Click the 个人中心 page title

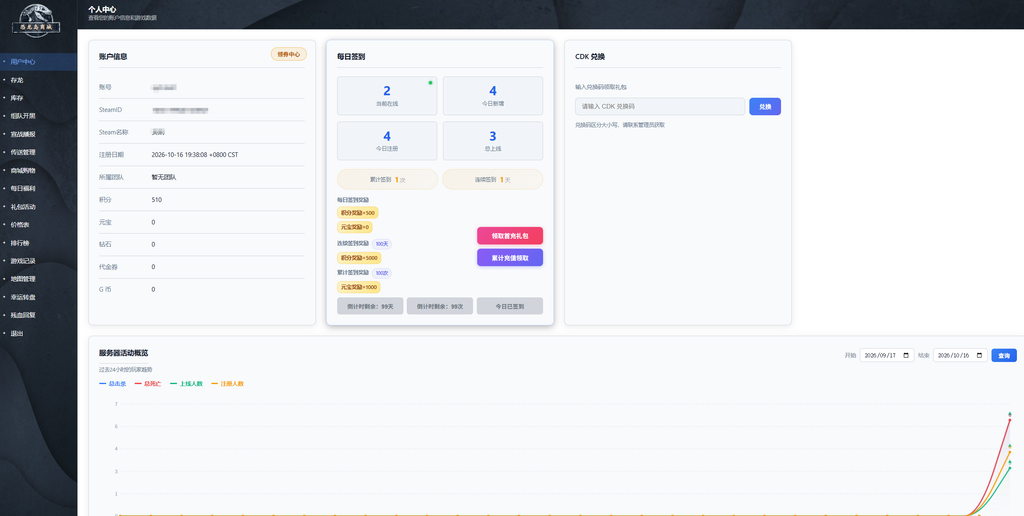pyautogui.click(x=103, y=9)
